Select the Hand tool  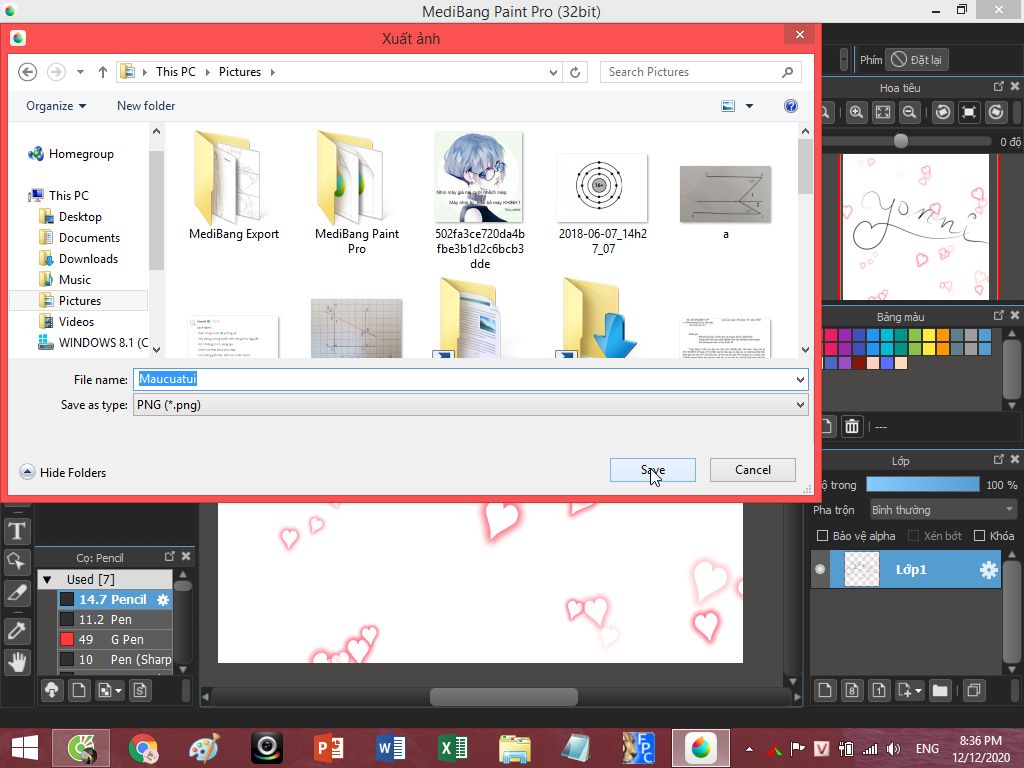point(17,662)
